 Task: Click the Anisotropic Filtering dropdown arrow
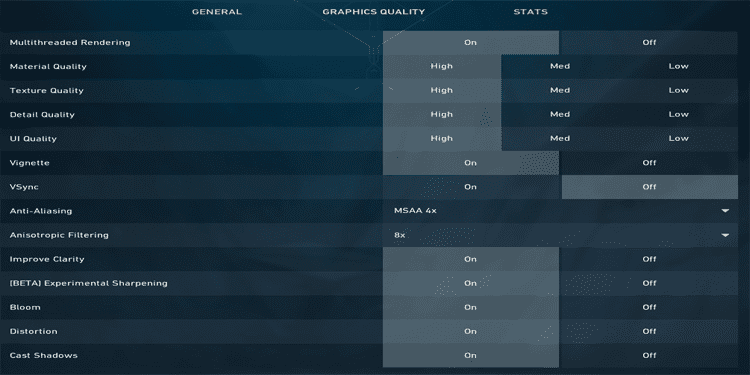[x=725, y=235]
